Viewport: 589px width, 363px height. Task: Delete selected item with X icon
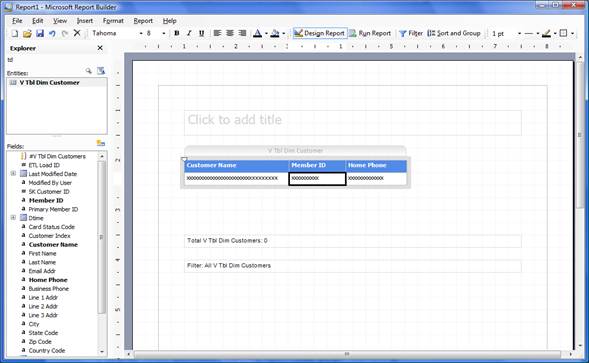[77, 33]
